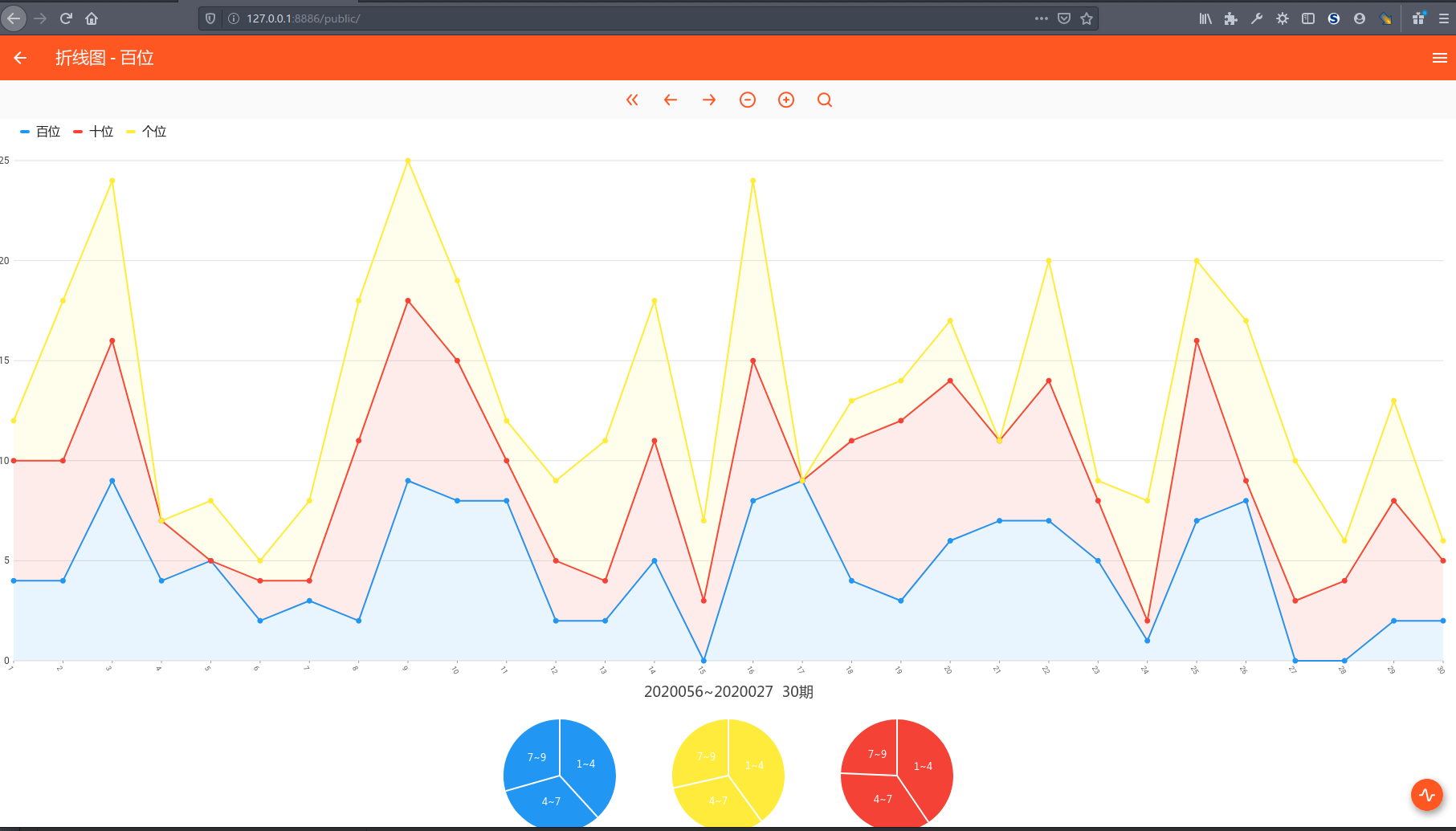Open page actions three-dot menu
The image size is (1456, 831).
1042,18
